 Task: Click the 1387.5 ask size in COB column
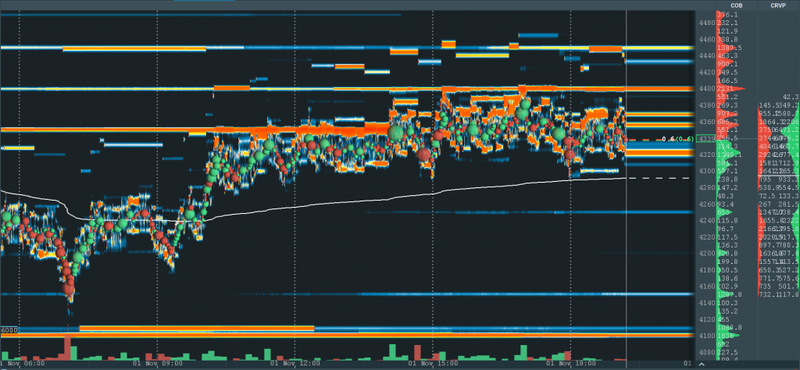tap(729, 47)
